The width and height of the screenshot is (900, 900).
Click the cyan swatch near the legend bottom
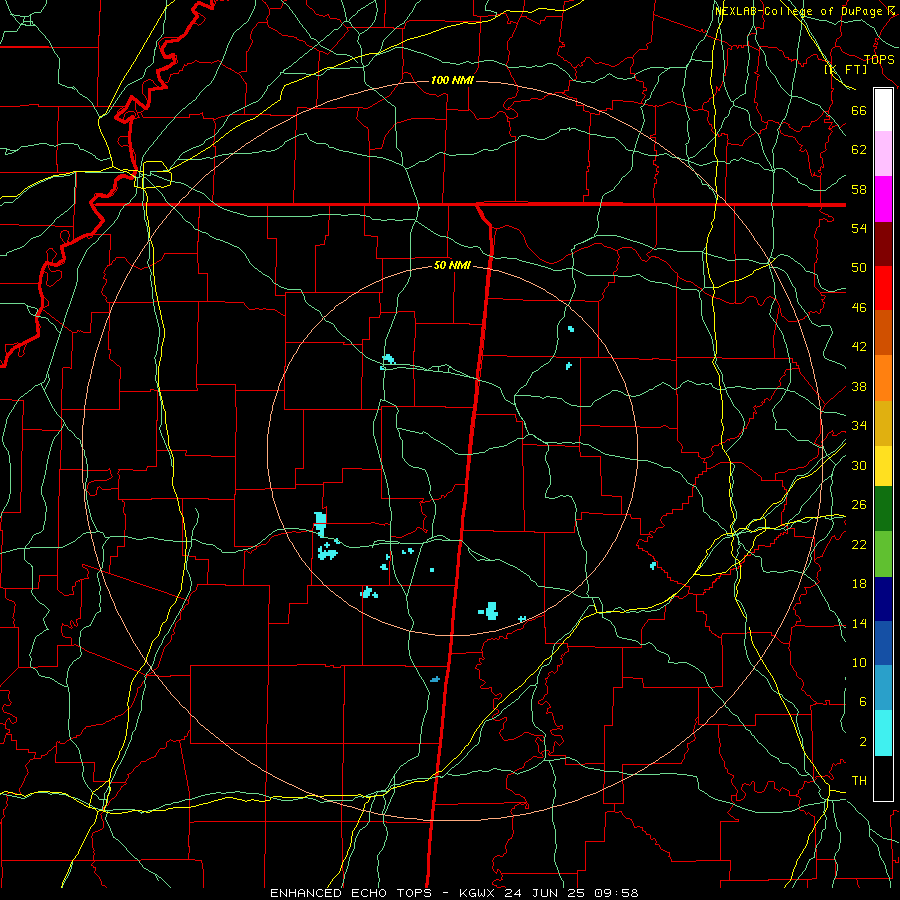[x=883, y=733]
